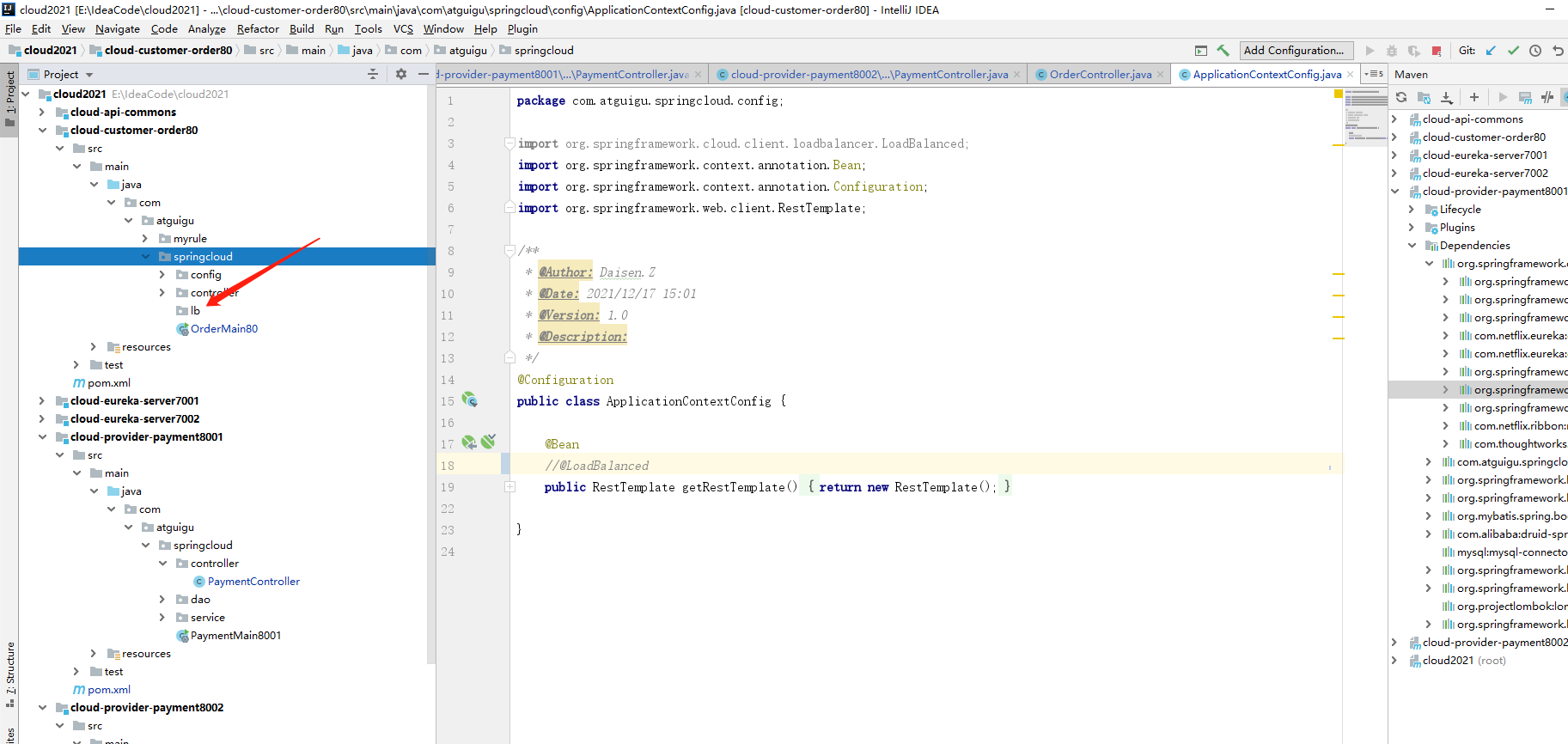Click Download Sources icon in Maven panel
The height and width of the screenshot is (744, 1568).
(x=1447, y=97)
